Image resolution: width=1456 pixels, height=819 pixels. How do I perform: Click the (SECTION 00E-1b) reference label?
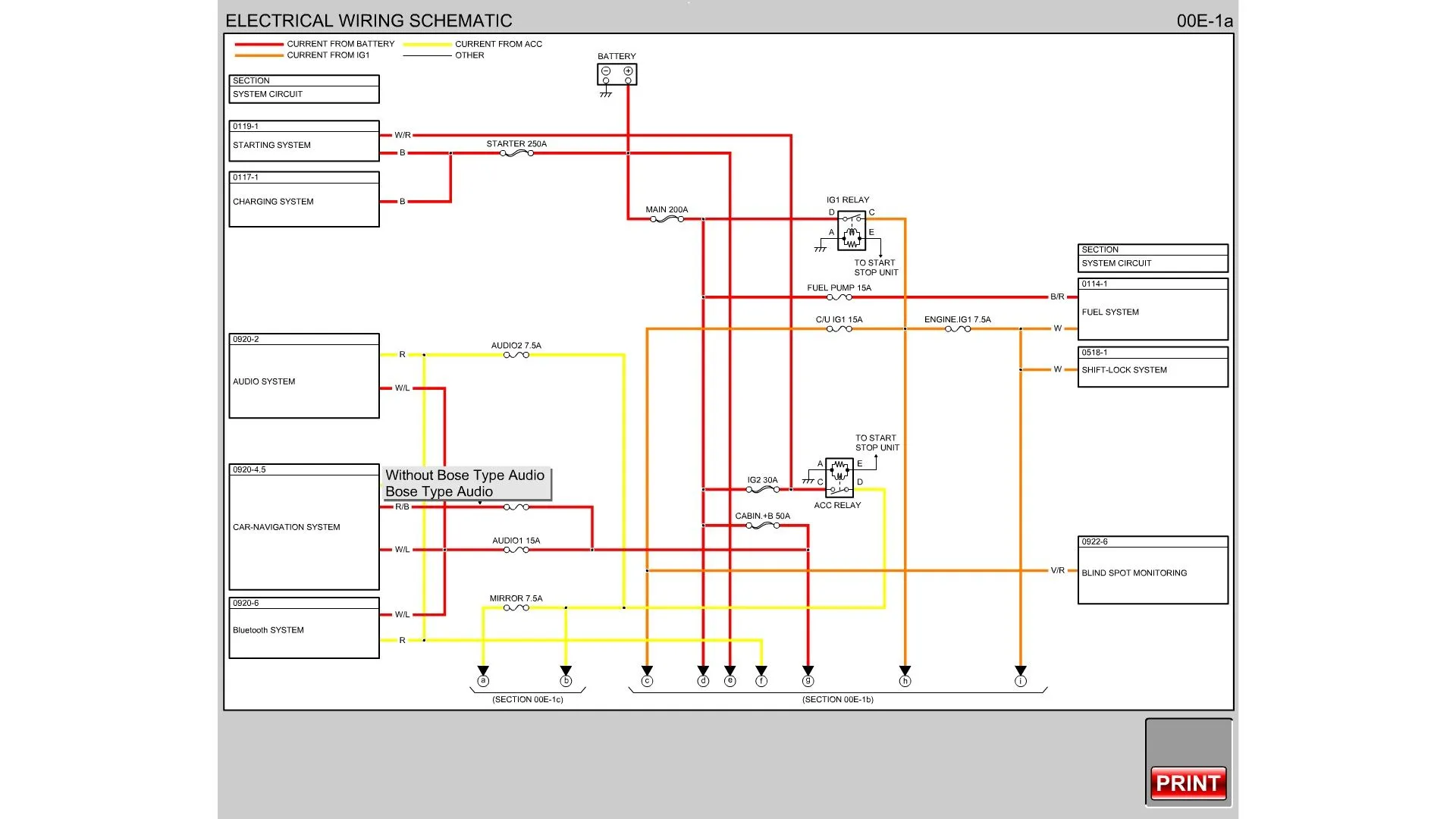(x=837, y=699)
